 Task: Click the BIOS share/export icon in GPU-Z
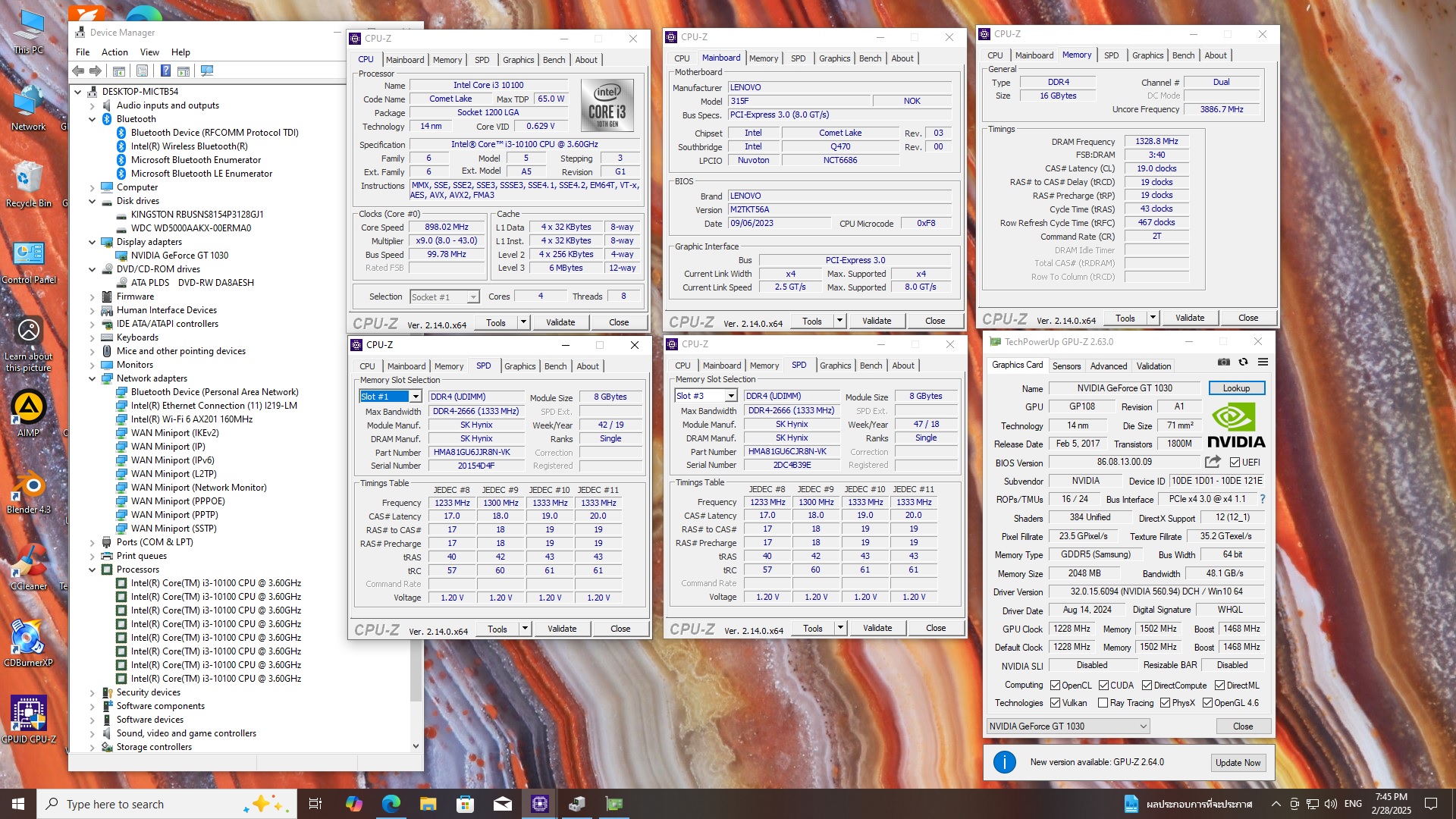point(1213,462)
